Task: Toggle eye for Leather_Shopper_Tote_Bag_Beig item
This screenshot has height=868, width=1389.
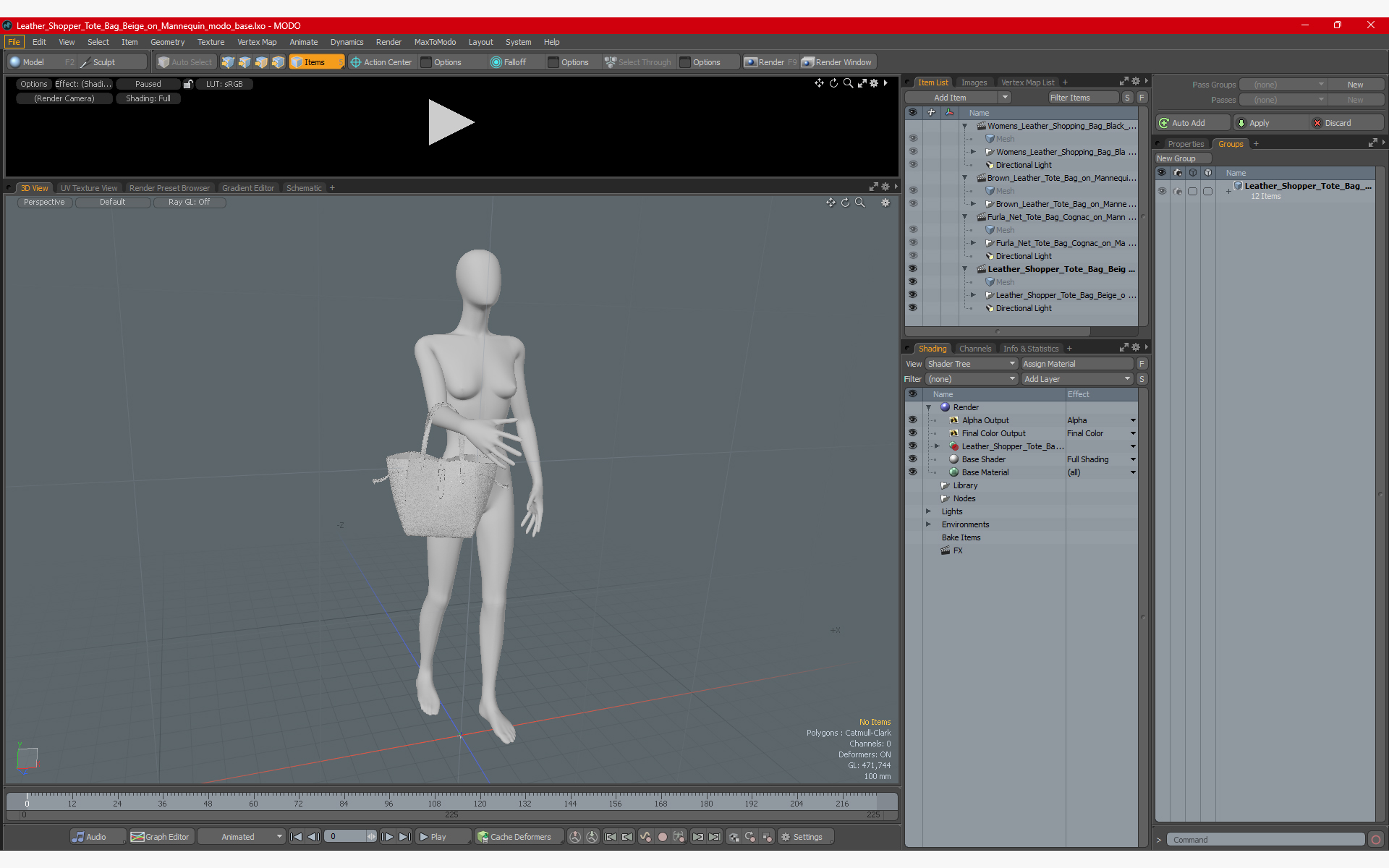Action: tap(912, 269)
